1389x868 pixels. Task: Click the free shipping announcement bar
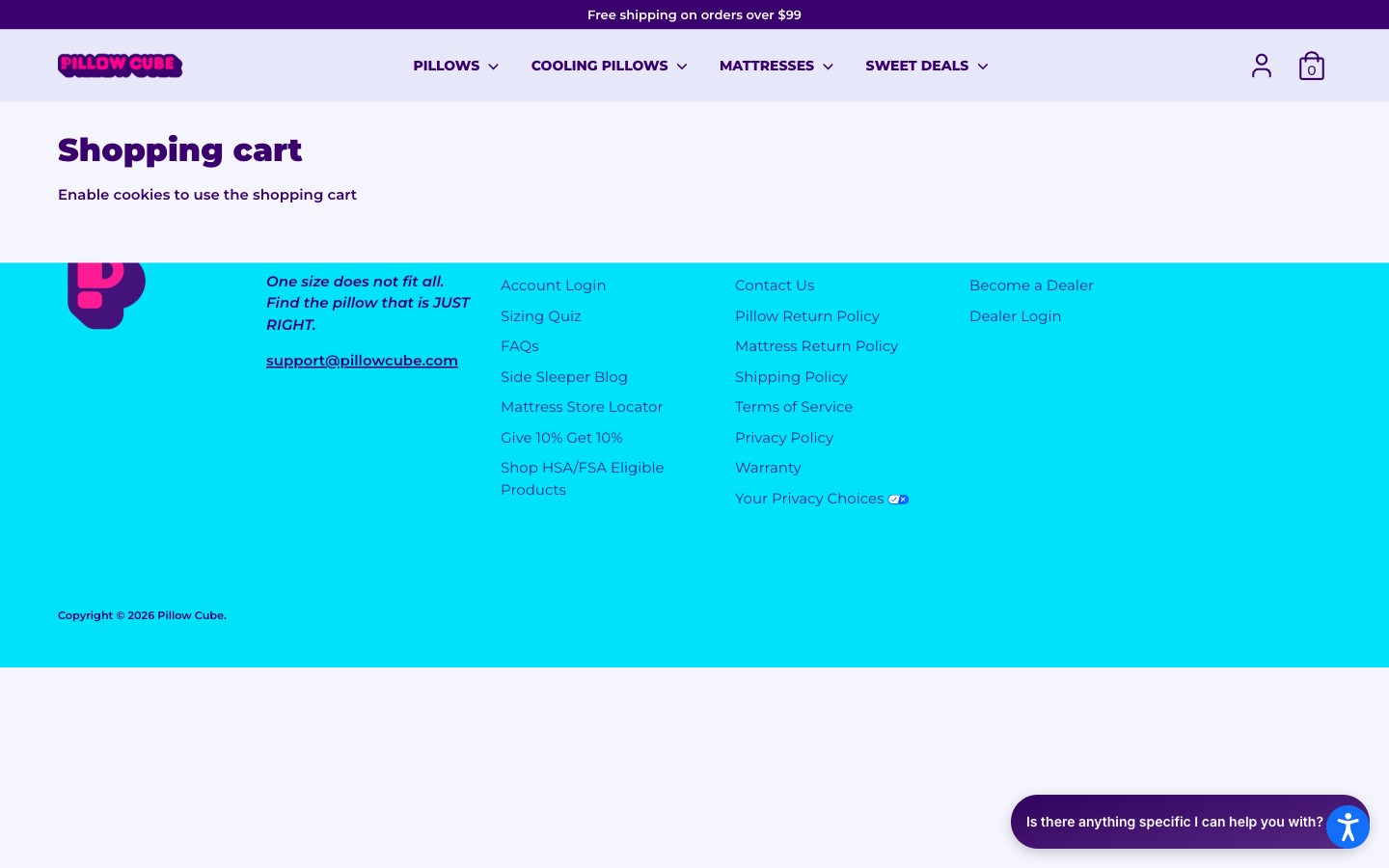click(694, 14)
